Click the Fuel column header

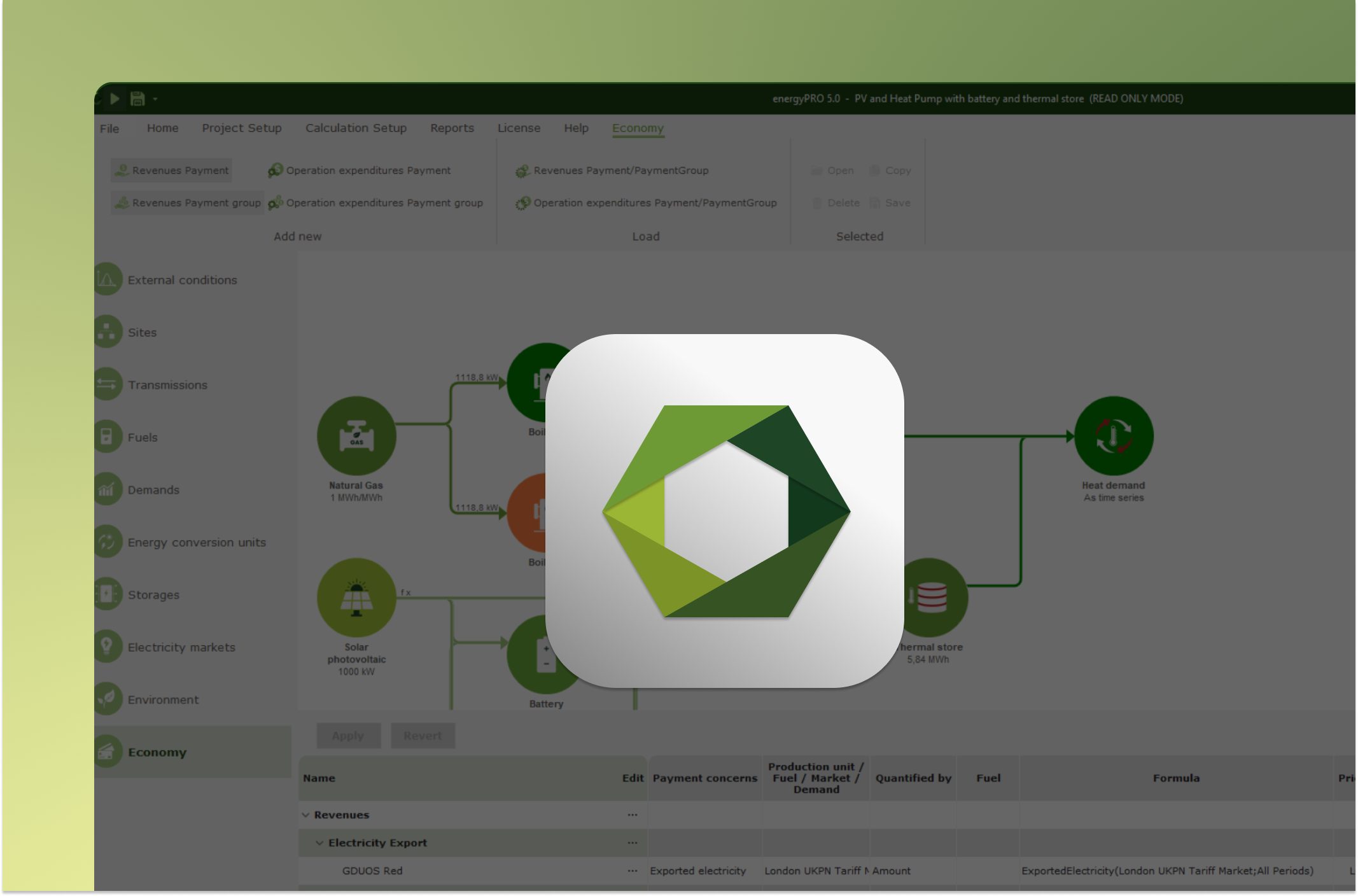[988, 778]
